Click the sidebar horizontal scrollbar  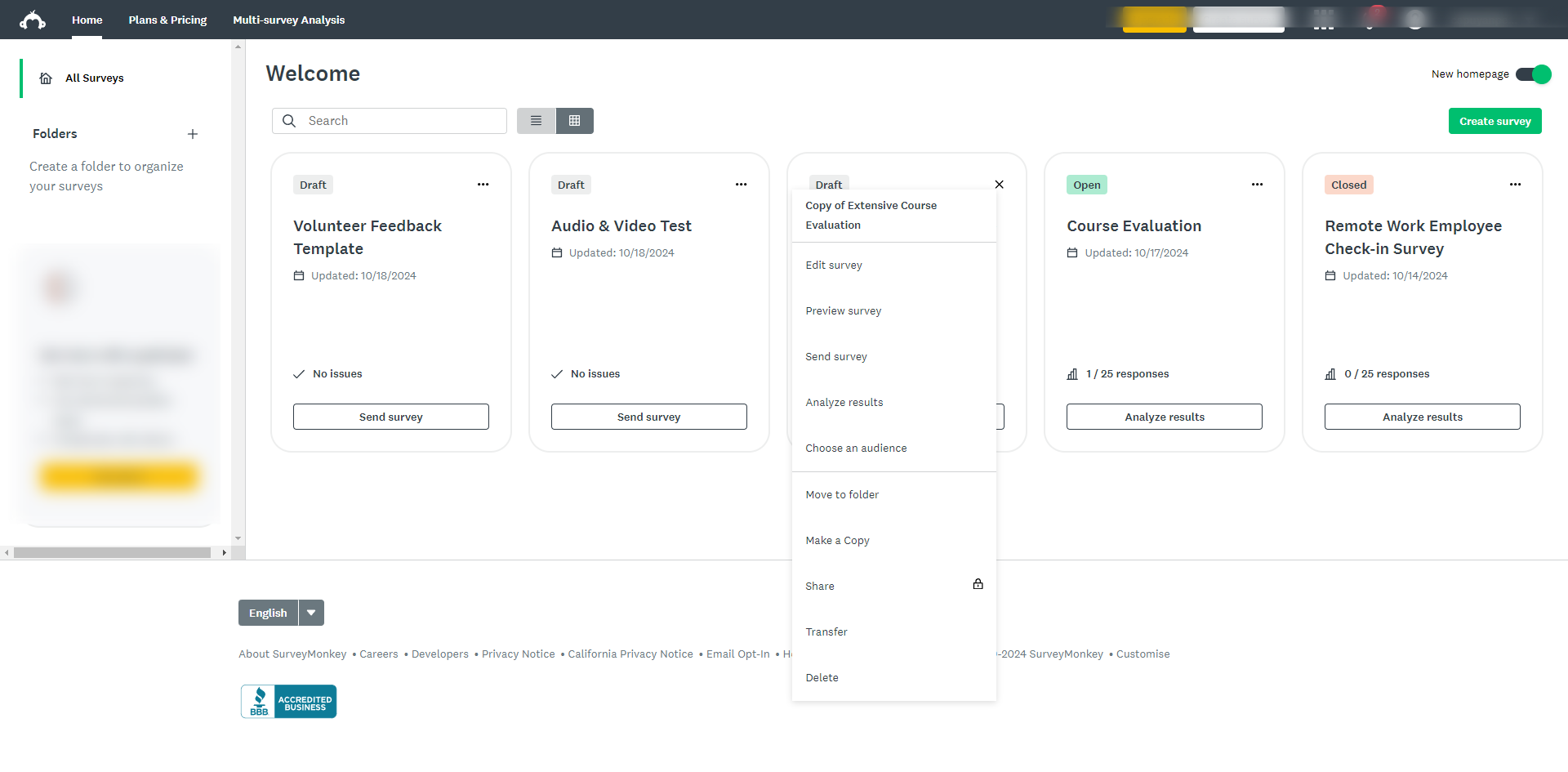[x=113, y=553]
